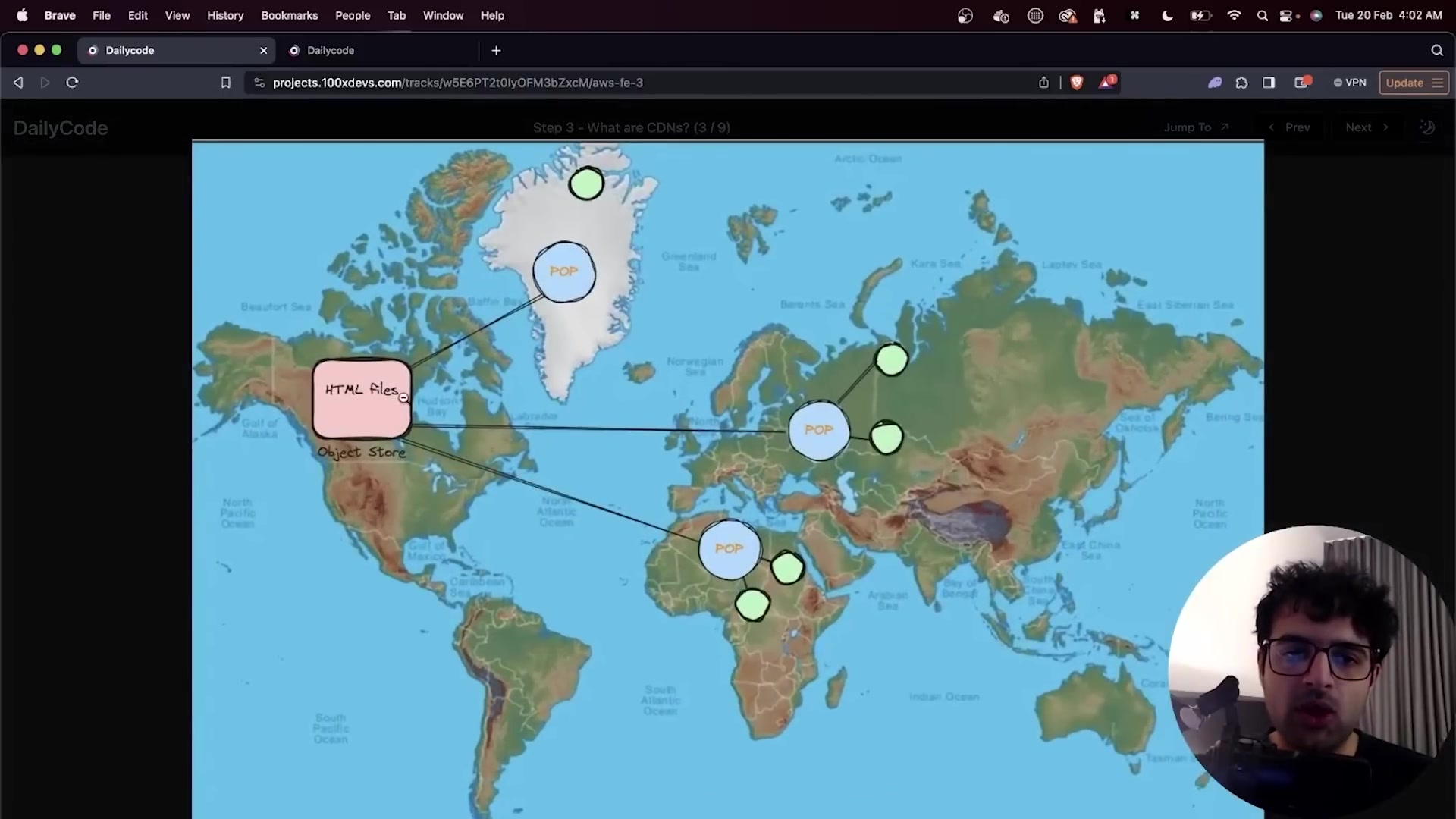This screenshot has height=819, width=1456.
Task: Open the Jump To dropdown
Action: (x=1195, y=127)
